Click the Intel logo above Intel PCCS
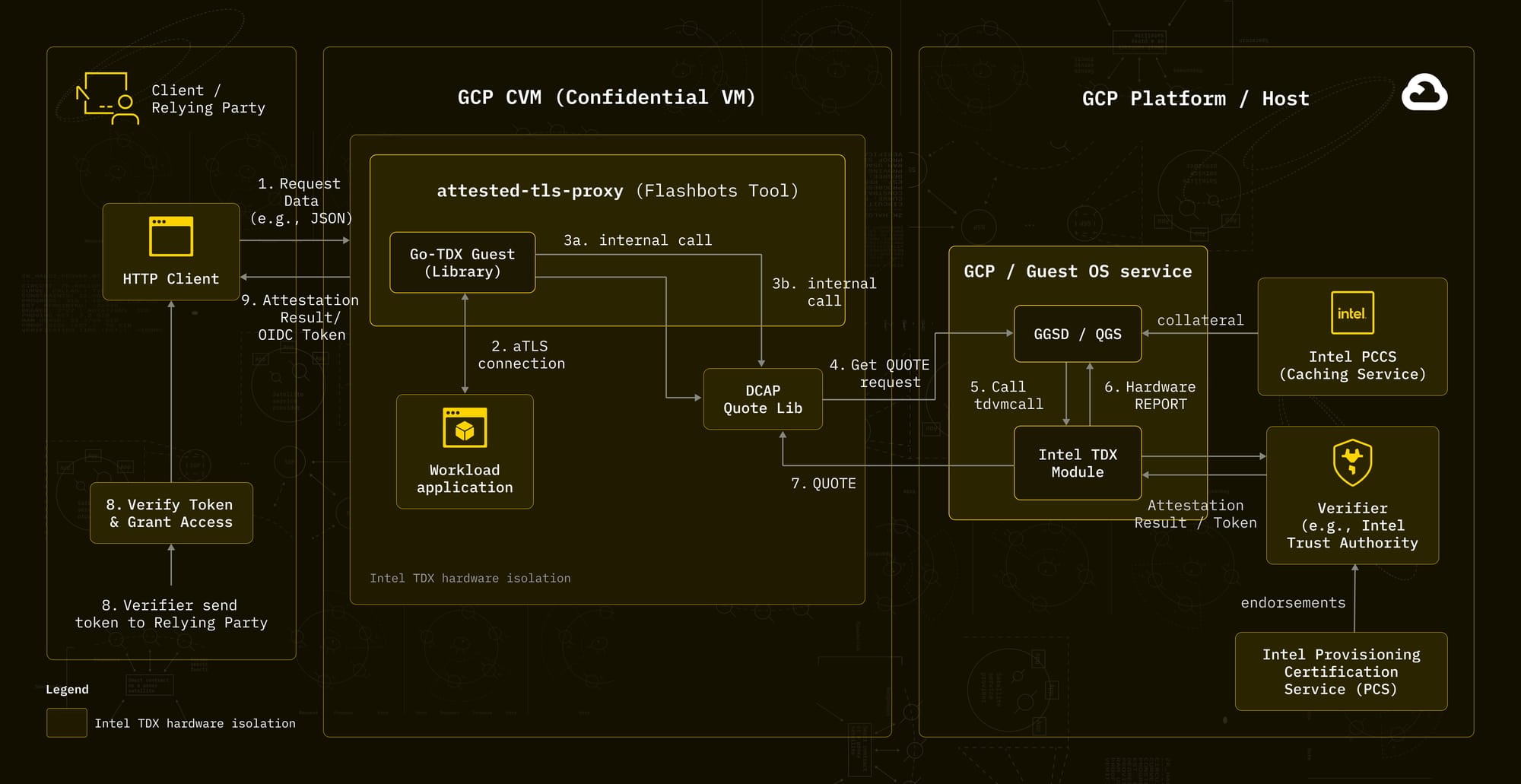Image resolution: width=1521 pixels, height=784 pixels. pos(1352,313)
